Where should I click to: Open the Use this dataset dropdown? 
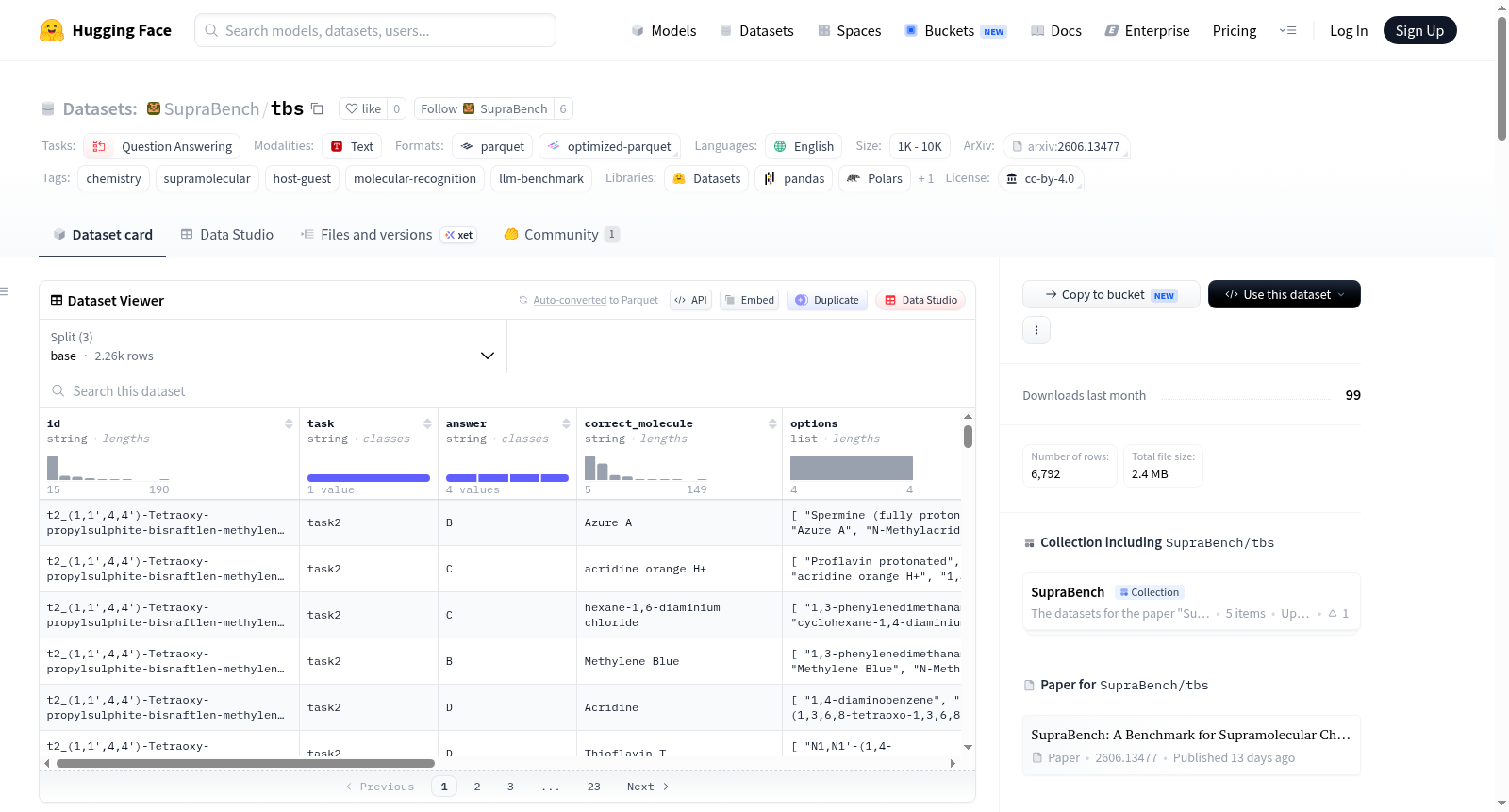click(1285, 294)
